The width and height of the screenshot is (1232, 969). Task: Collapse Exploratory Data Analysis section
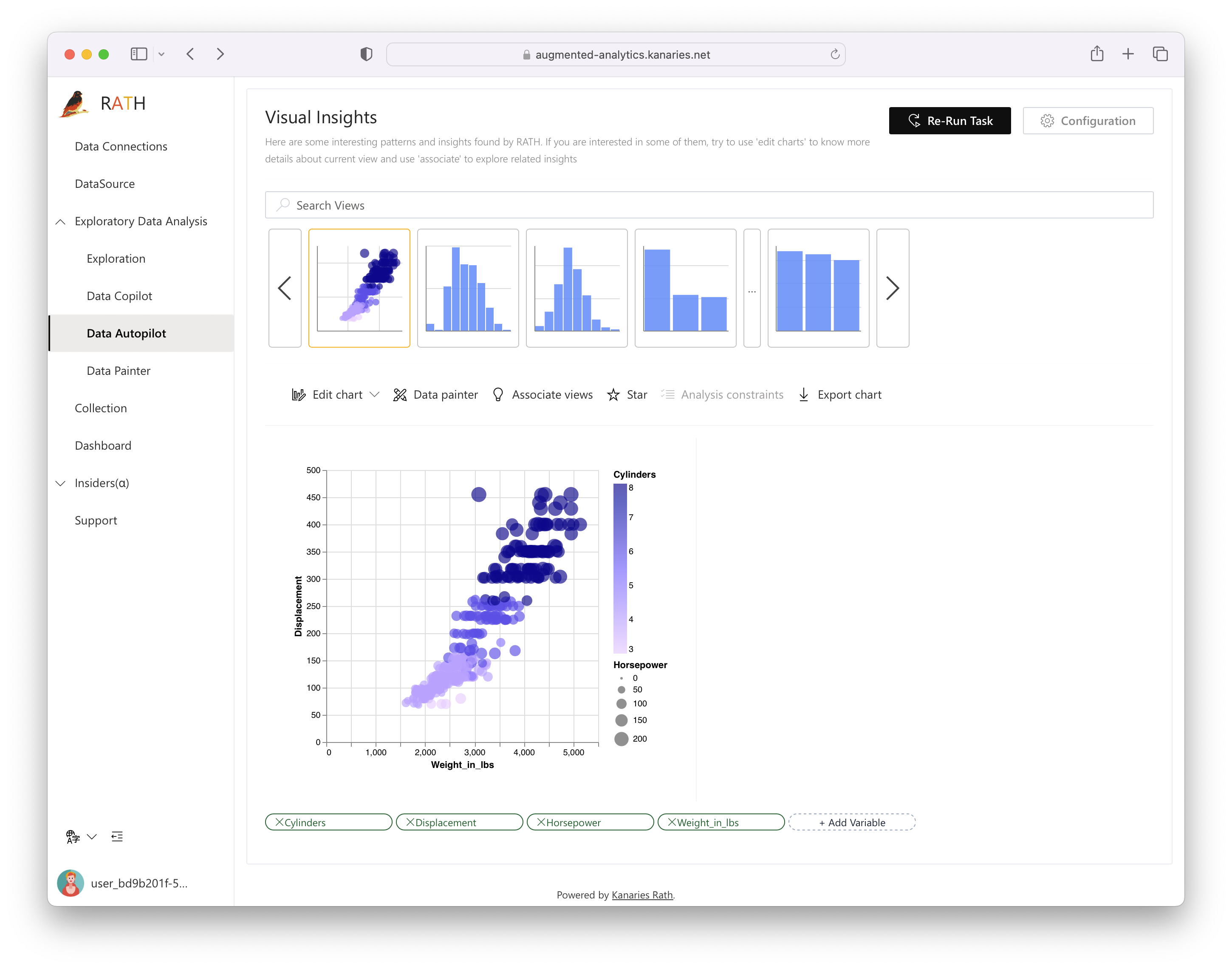(x=61, y=222)
